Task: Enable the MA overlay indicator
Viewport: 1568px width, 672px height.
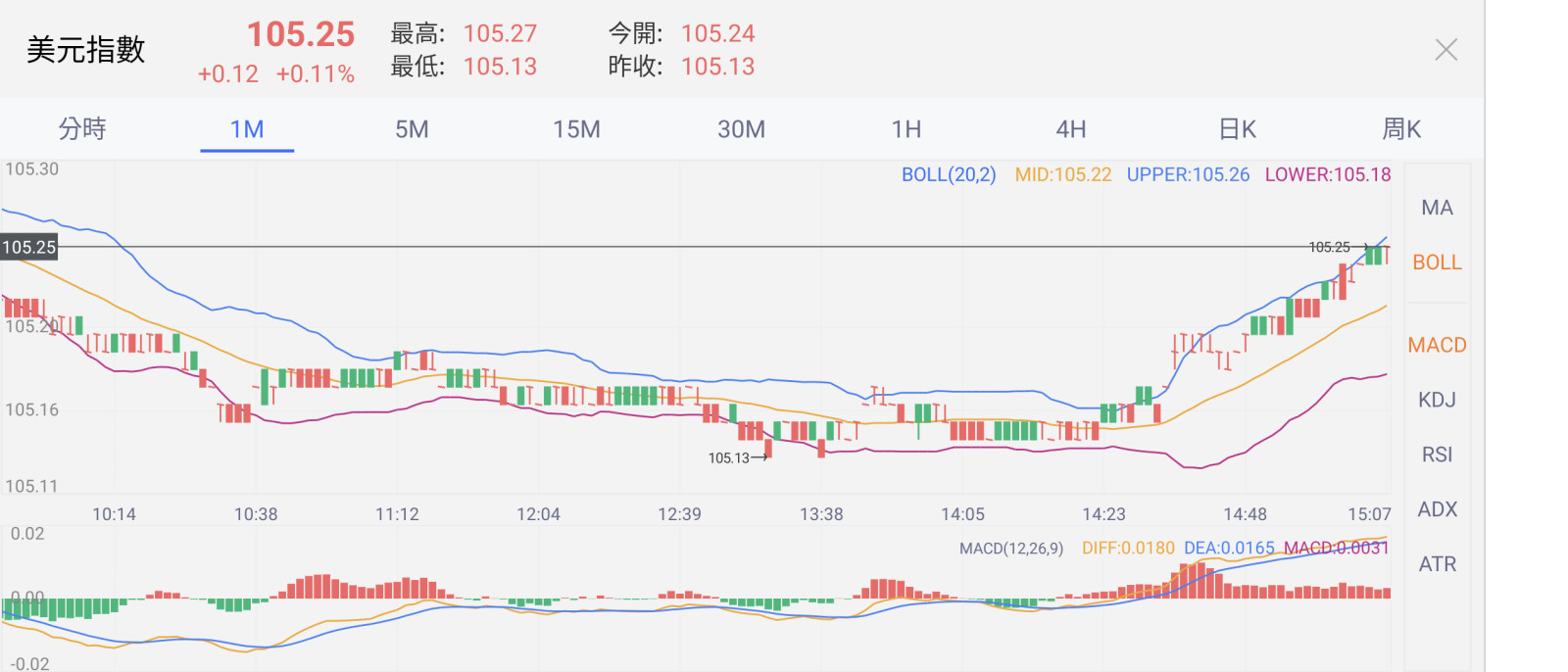Action: (1437, 208)
